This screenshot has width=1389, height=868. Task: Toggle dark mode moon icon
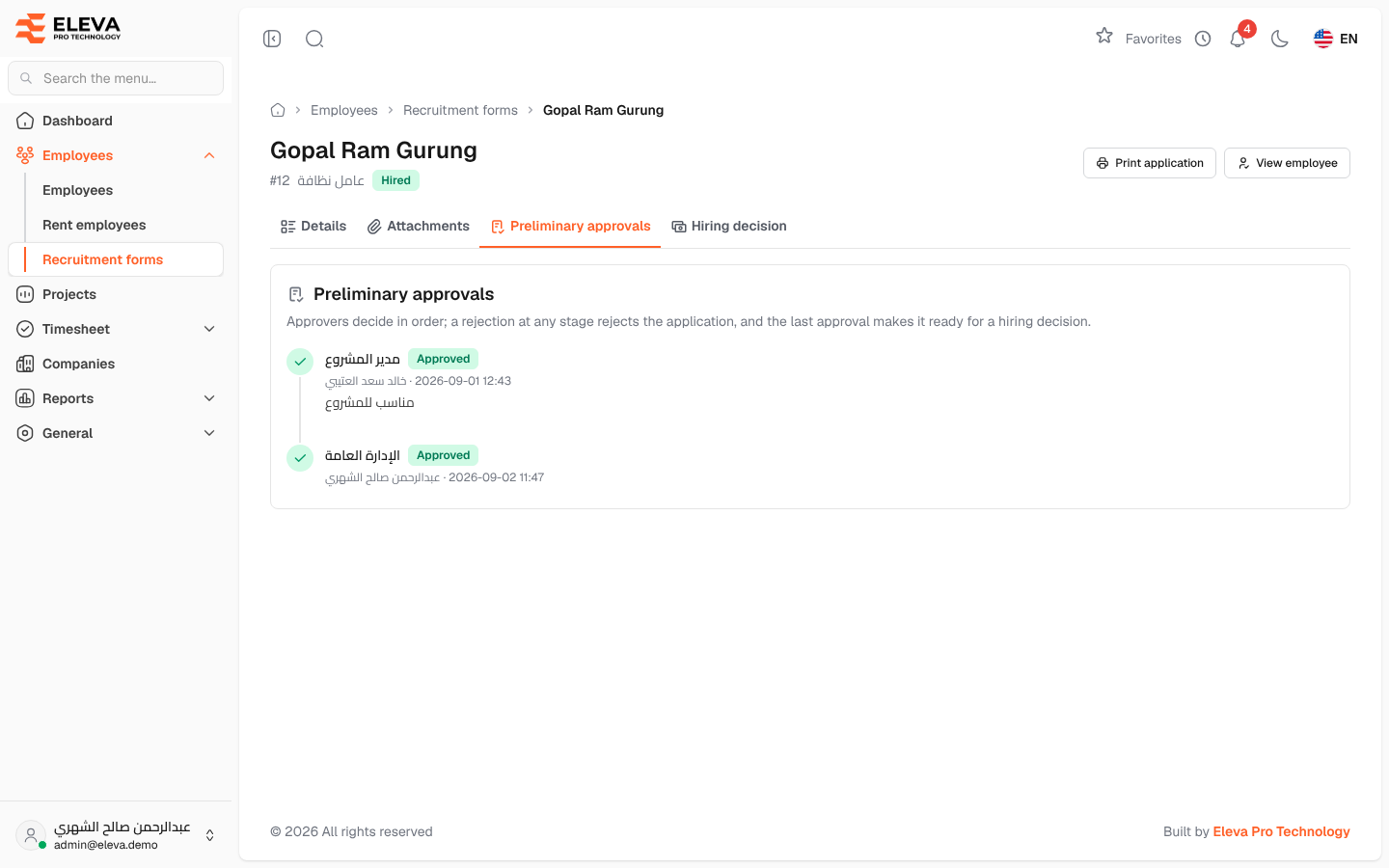(1280, 39)
